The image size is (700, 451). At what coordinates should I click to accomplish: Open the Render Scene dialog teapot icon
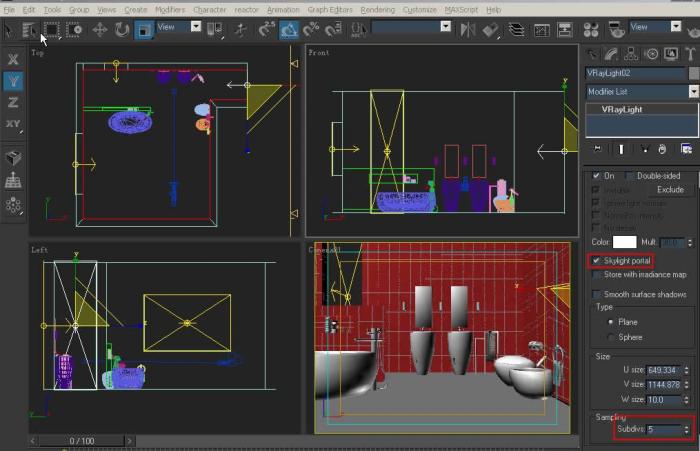(616, 30)
